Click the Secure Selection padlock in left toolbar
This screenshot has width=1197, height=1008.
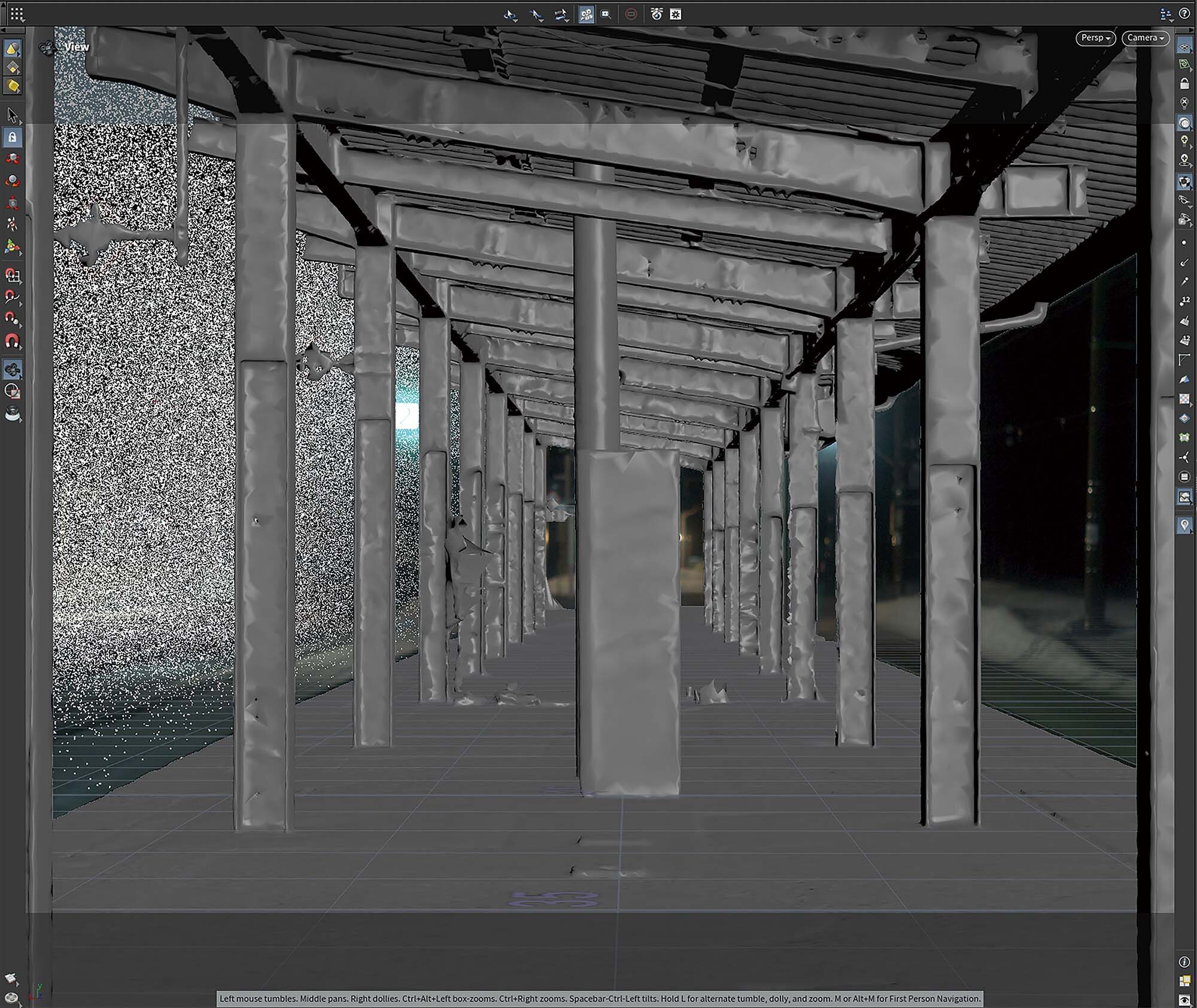click(x=12, y=137)
